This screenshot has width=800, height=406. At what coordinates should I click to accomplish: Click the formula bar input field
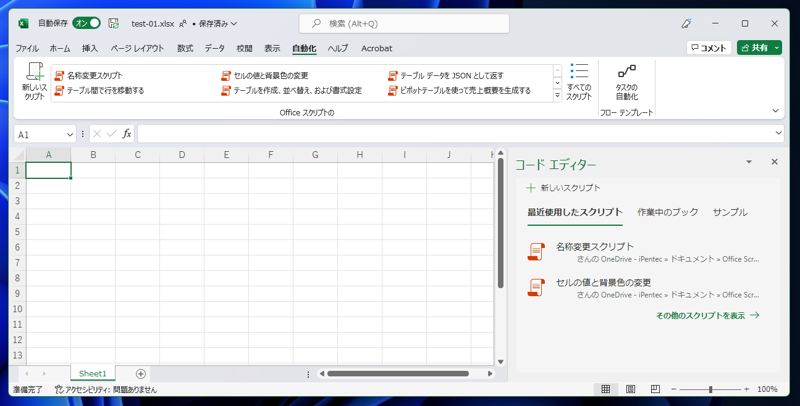click(x=454, y=134)
